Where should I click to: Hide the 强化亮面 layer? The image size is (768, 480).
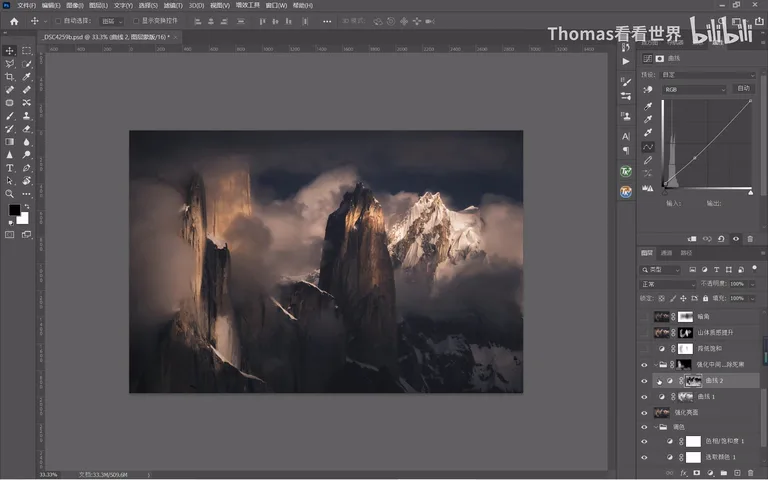tap(644, 413)
